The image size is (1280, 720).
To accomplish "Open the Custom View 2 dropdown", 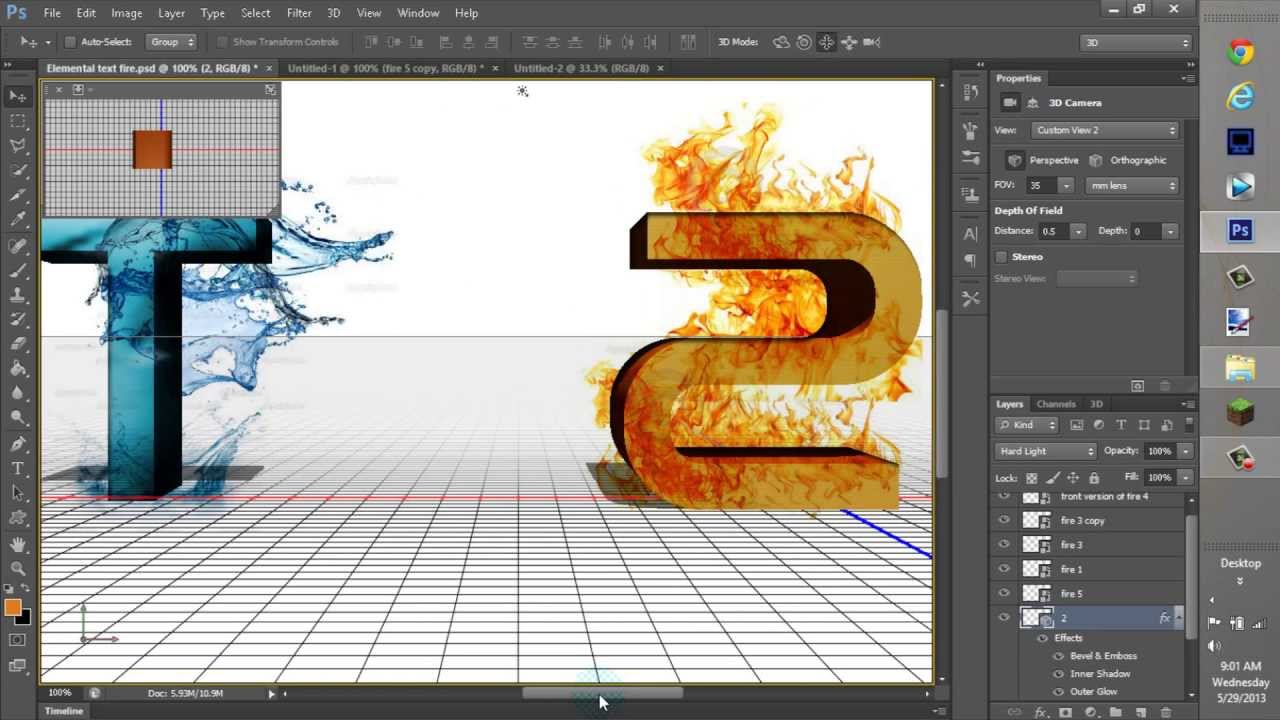I will point(1105,130).
